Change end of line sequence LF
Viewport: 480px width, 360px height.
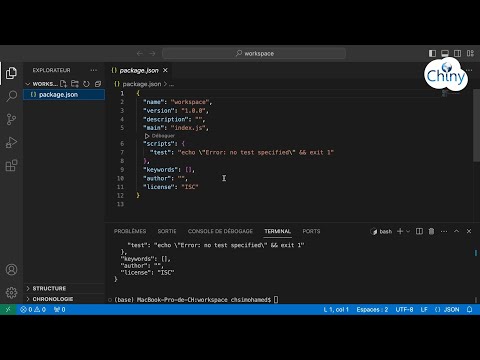tap(424, 309)
